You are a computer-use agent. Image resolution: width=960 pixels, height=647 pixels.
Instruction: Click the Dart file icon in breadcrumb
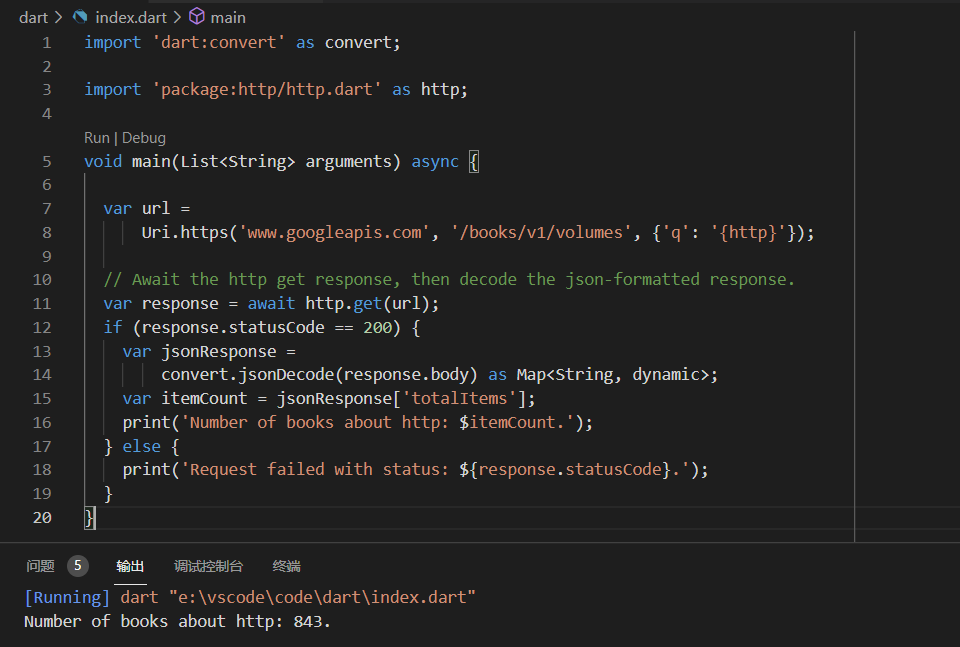pyautogui.click(x=80, y=17)
